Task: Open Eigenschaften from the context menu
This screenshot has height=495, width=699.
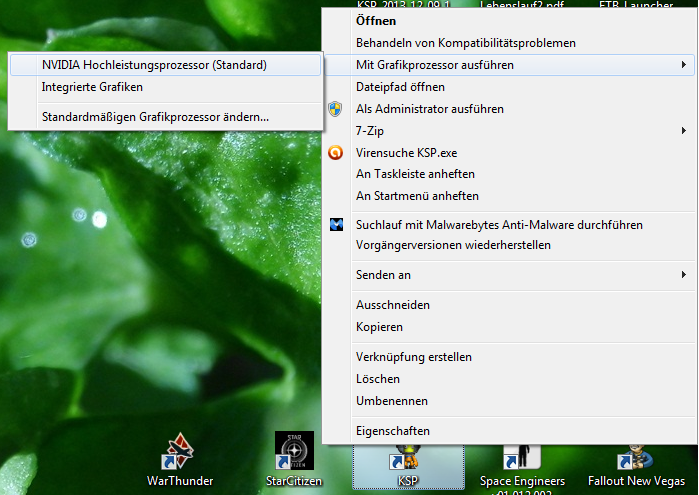Action: tap(393, 431)
